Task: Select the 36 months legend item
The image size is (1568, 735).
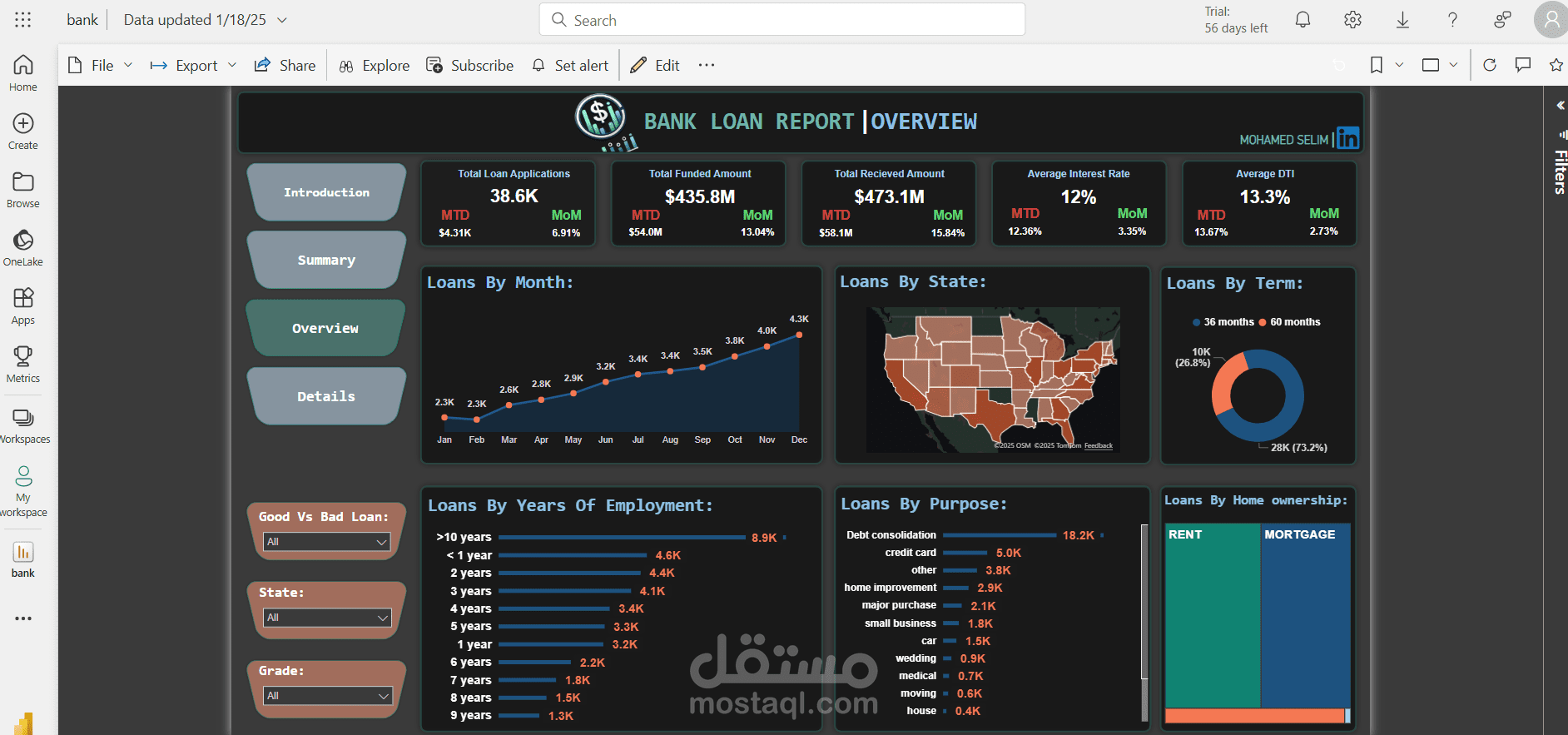Action: click(1223, 322)
